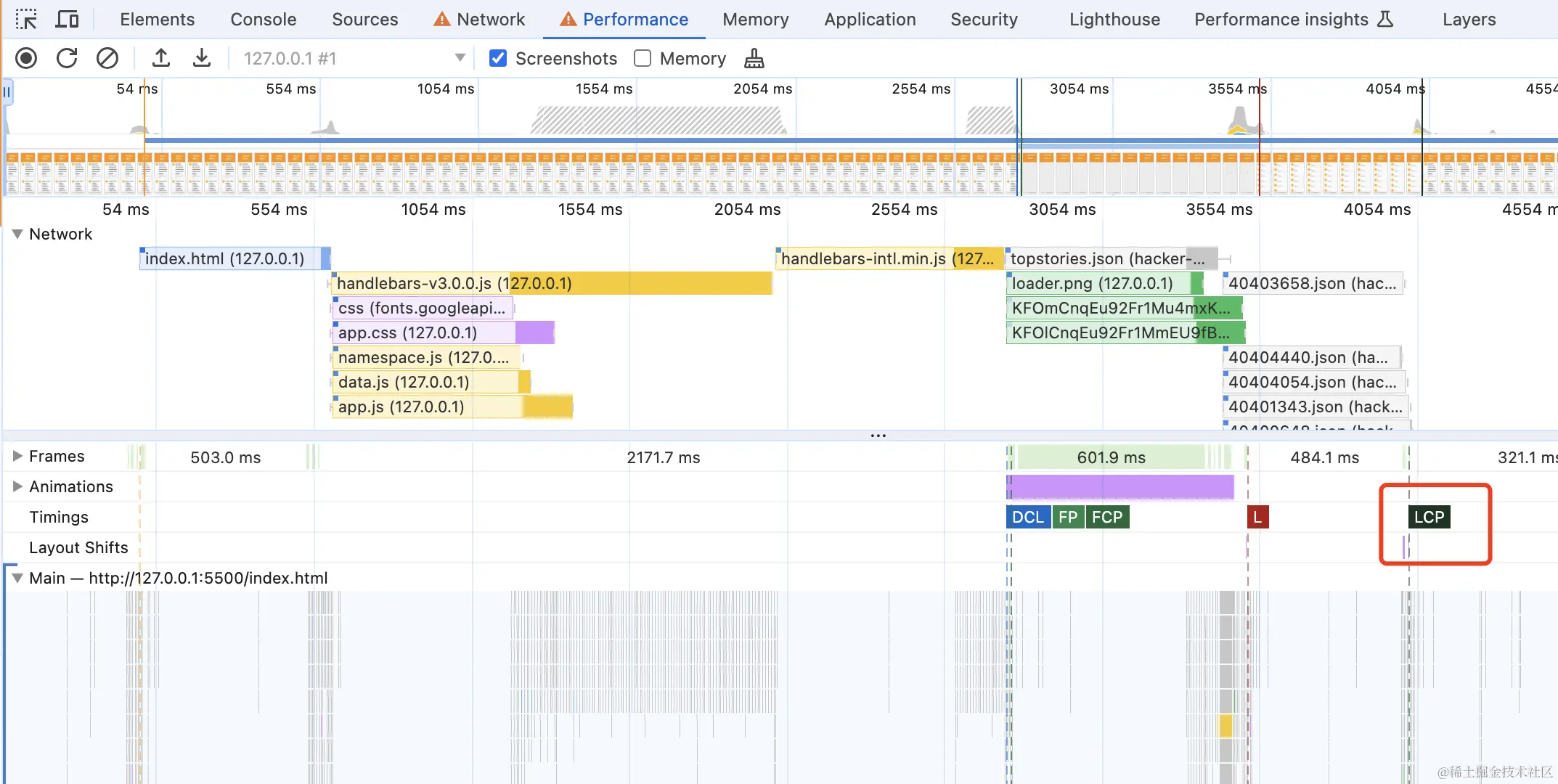
Task: Select the LCP timing marker
Action: (x=1429, y=517)
